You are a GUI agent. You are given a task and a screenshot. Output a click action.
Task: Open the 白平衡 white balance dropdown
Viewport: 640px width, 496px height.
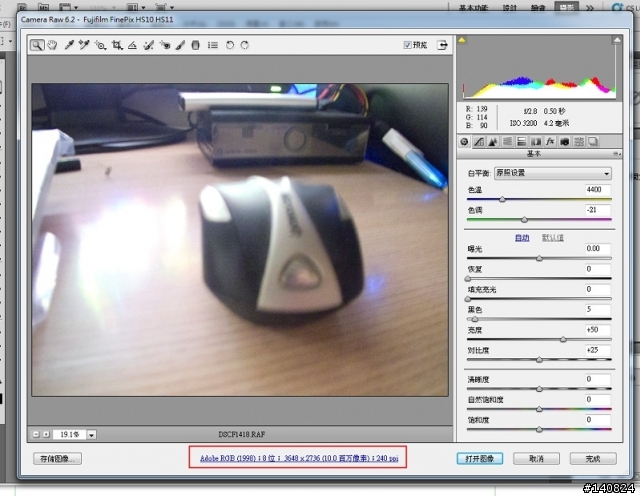click(553, 173)
